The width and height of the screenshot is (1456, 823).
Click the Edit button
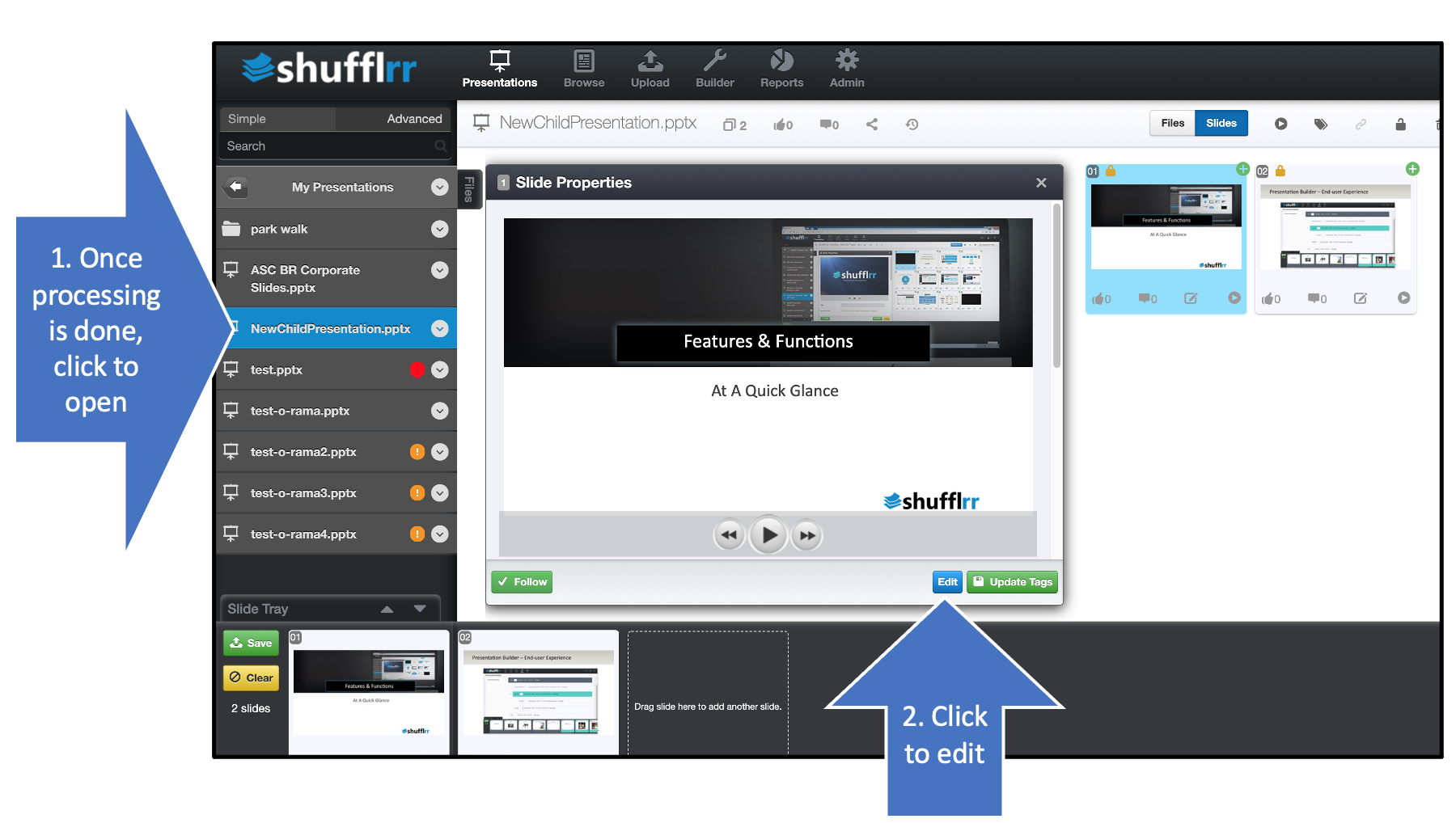(x=947, y=582)
